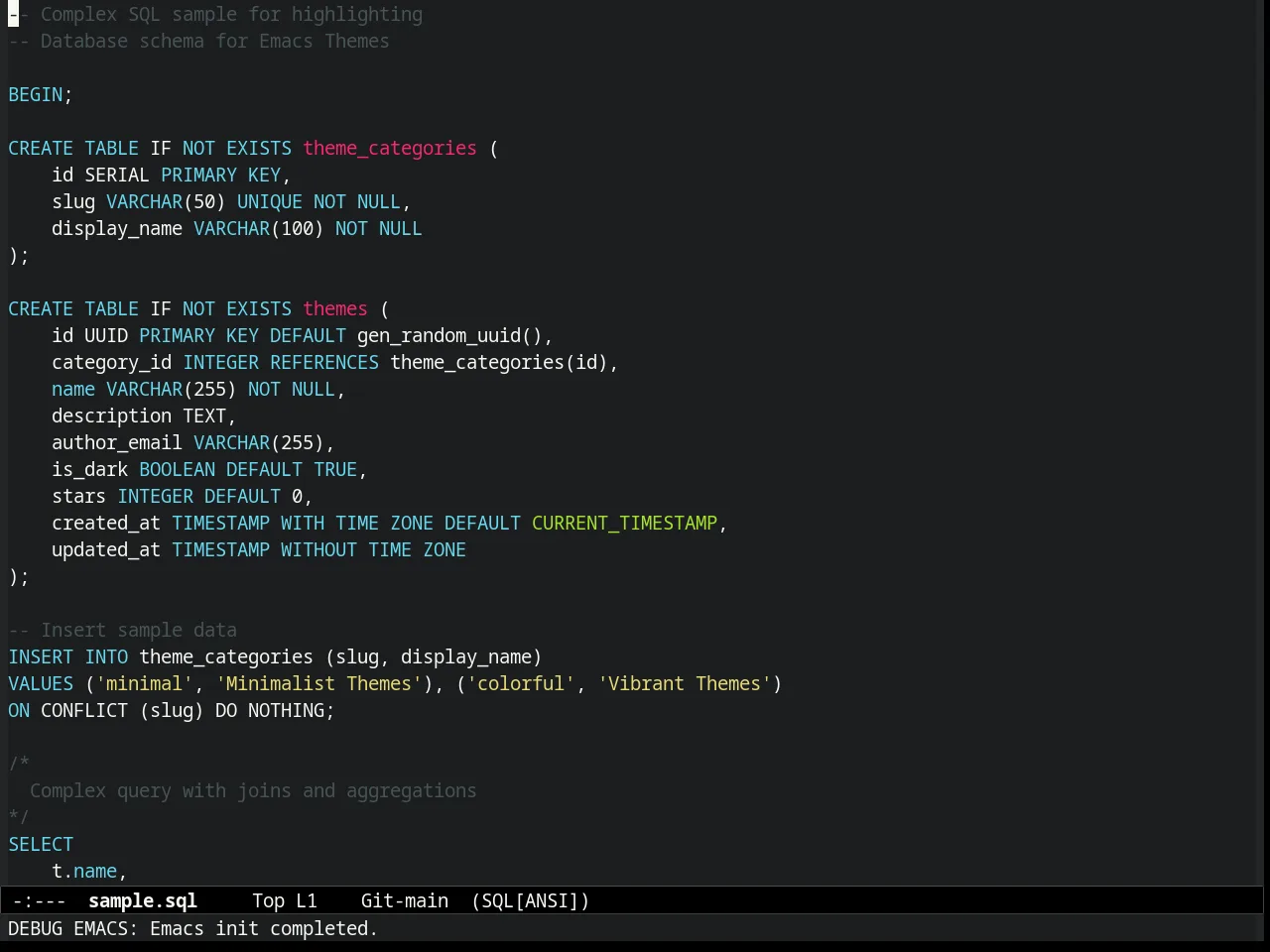Click the '-- Insert sample data' comment

122,630
